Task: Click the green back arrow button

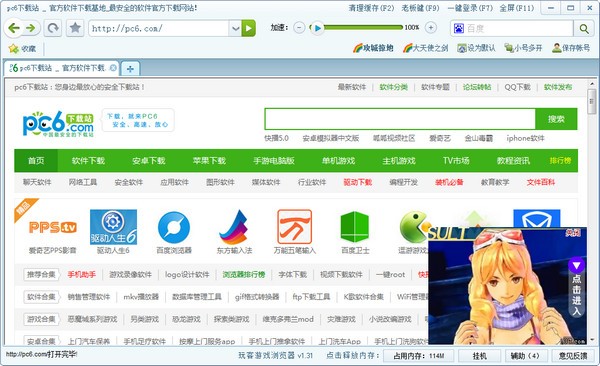Action: coord(14,28)
